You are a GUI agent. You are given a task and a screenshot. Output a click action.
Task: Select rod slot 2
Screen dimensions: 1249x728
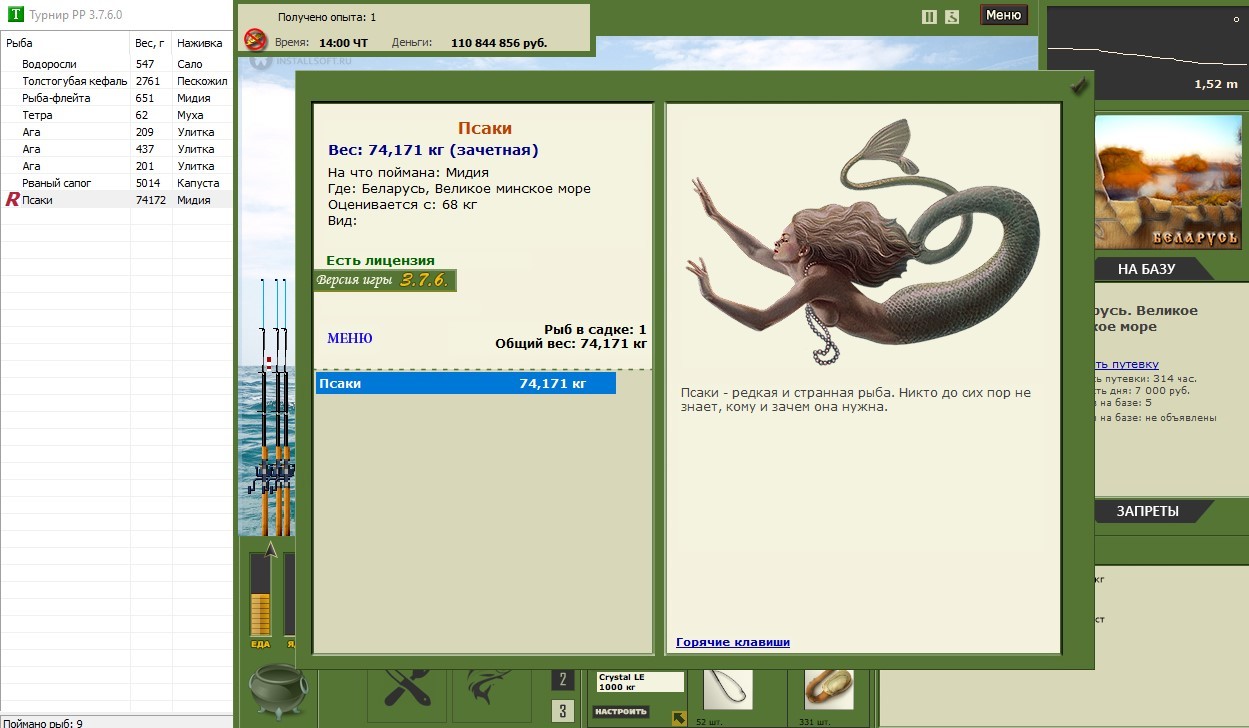click(x=563, y=680)
